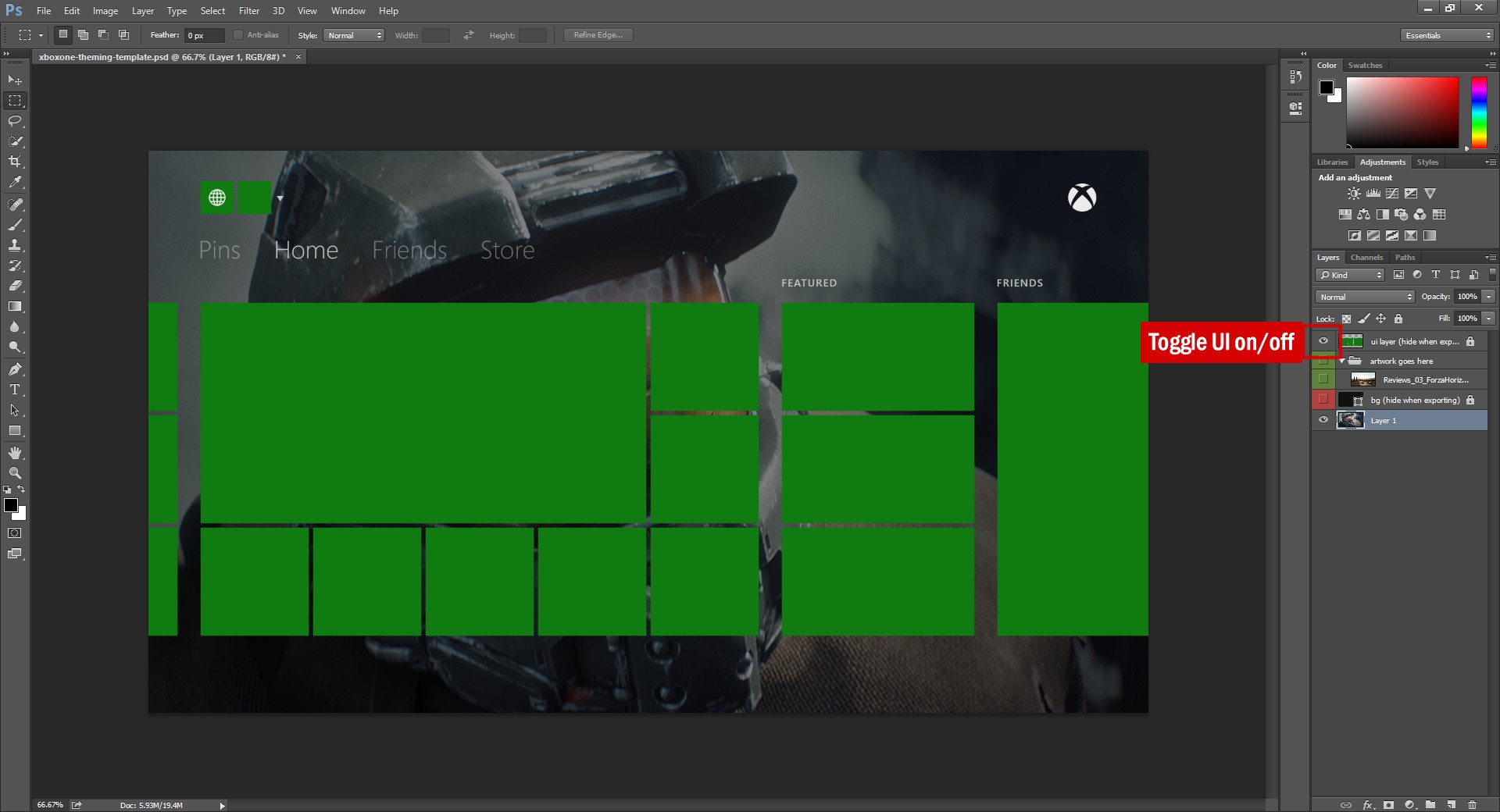Select the Crop tool

click(14, 162)
